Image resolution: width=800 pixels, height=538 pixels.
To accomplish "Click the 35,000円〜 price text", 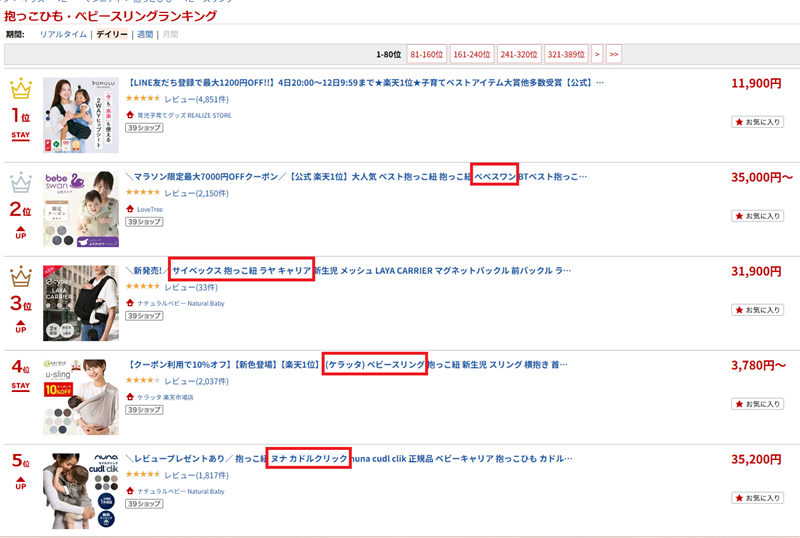I will point(762,177).
